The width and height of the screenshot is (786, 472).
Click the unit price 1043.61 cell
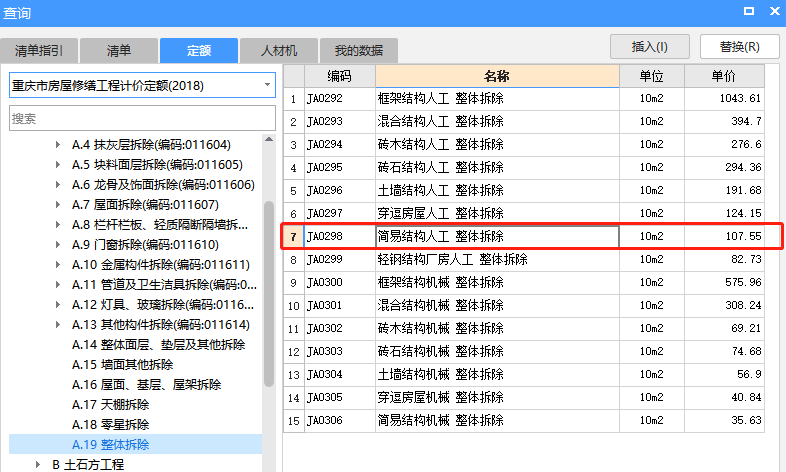tap(724, 99)
